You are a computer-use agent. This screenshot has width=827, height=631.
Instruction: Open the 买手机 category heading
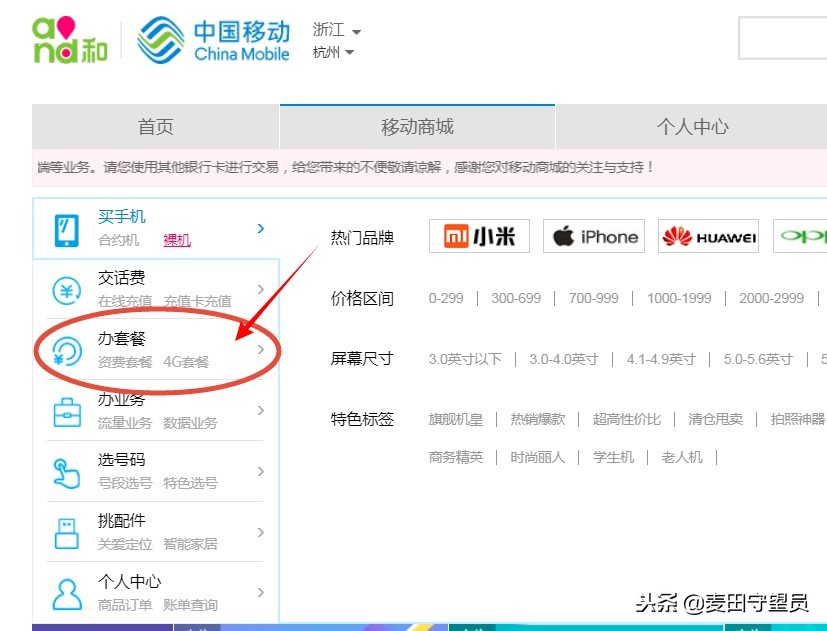[121, 216]
